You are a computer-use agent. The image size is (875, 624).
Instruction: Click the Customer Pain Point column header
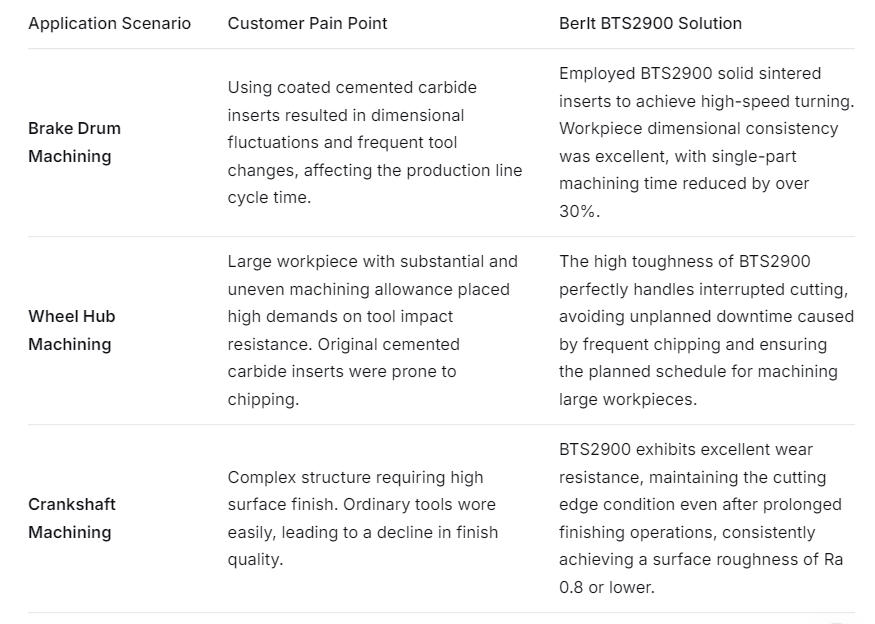coord(307,23)
